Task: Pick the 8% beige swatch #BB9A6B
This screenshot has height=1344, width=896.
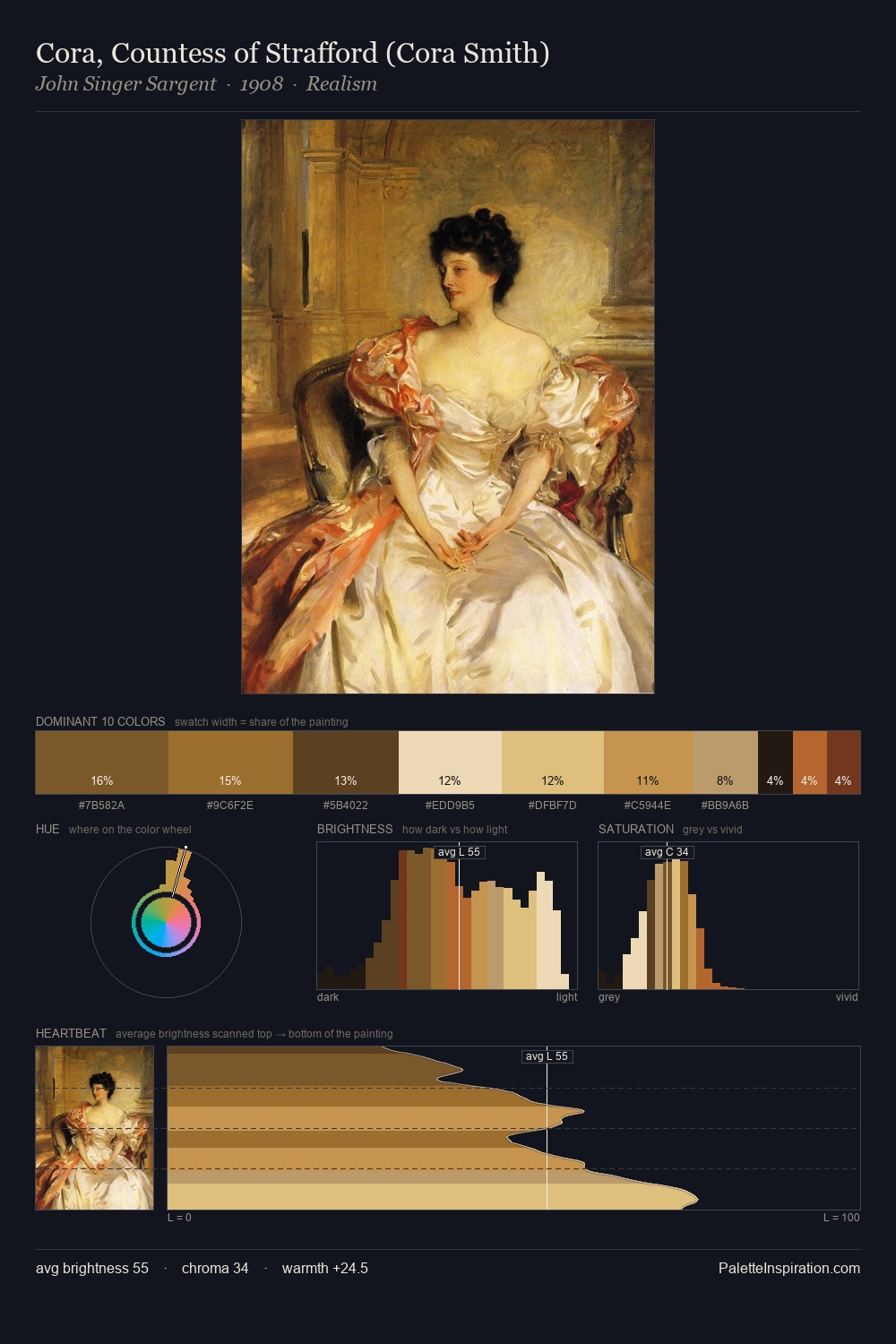Action: point(725,762)
